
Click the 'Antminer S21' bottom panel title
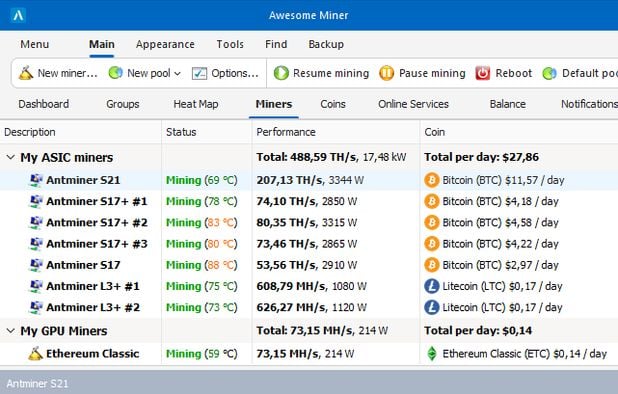click(x=37, y=383)
